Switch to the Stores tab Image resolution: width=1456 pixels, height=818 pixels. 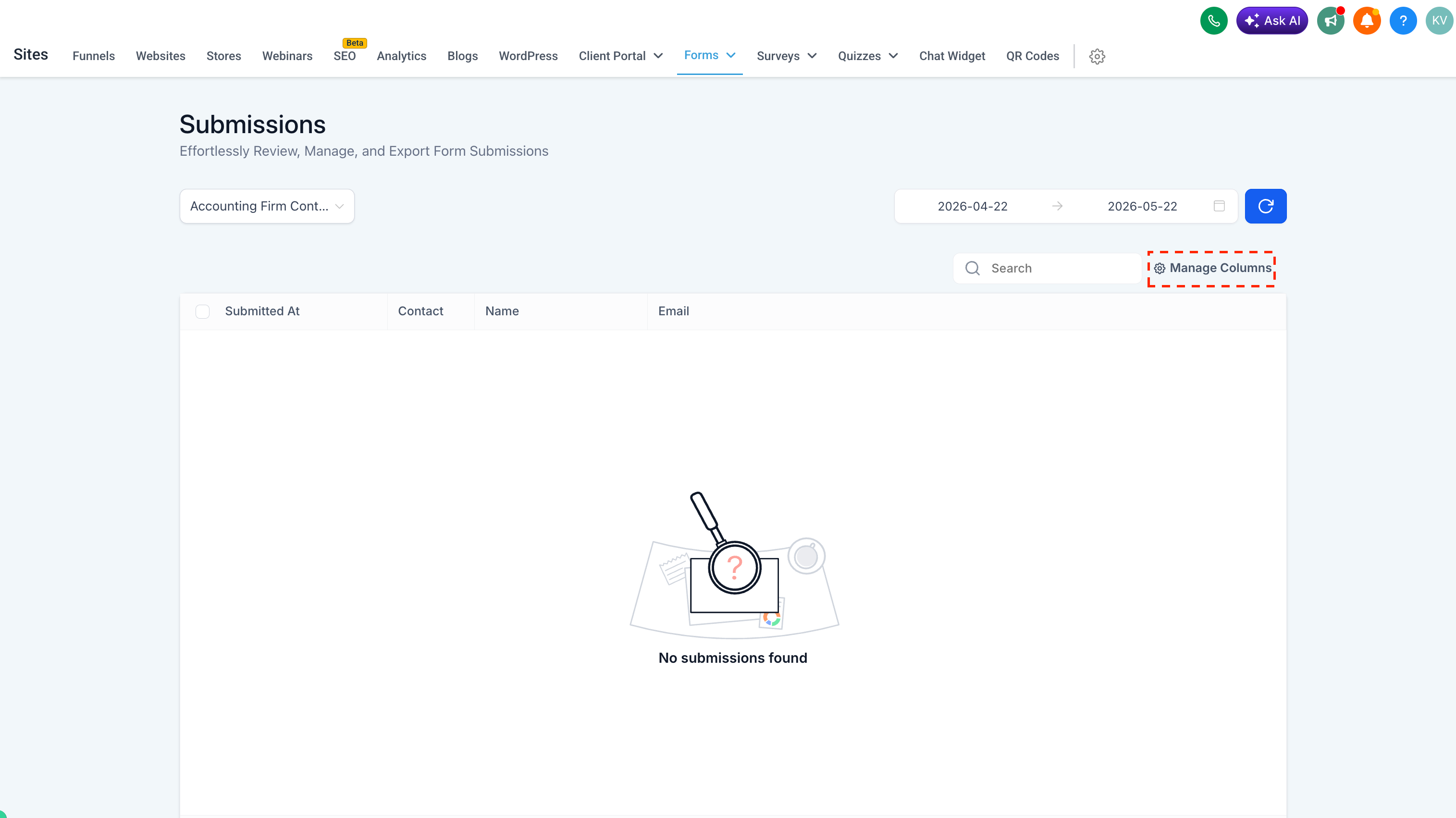pos(224,56)
